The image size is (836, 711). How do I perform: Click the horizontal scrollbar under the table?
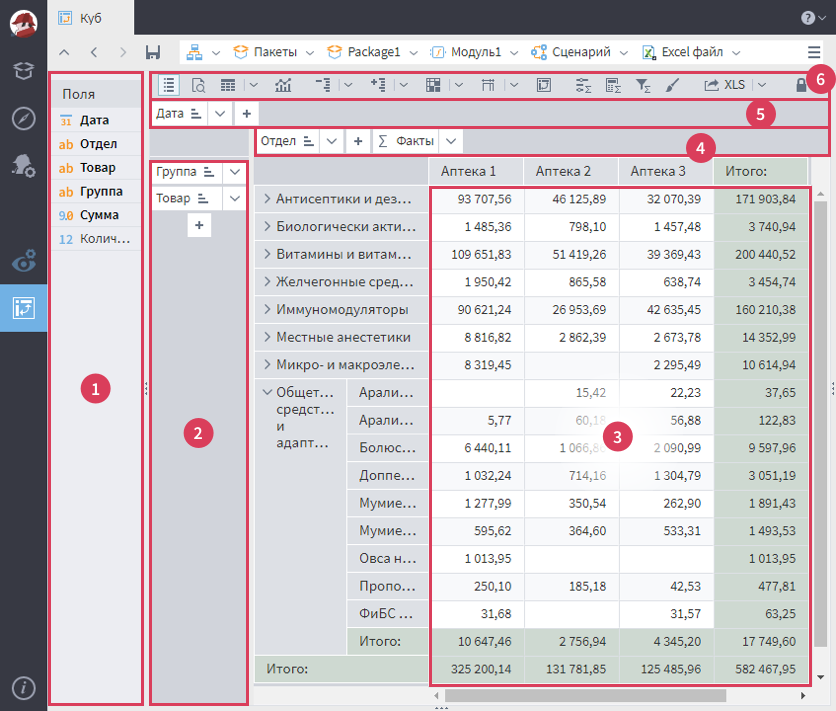click(585, 696)
